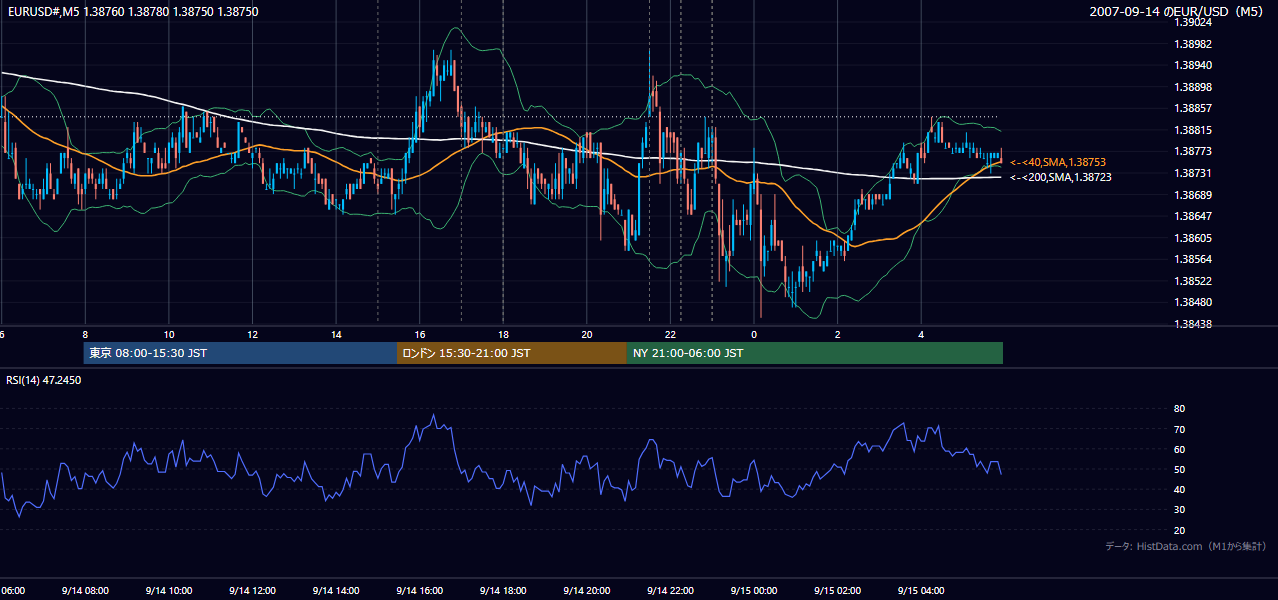Screen dimensions: 1278x600
Task: Click price axis value 1.38773
Action: (x=1193, y=151)
